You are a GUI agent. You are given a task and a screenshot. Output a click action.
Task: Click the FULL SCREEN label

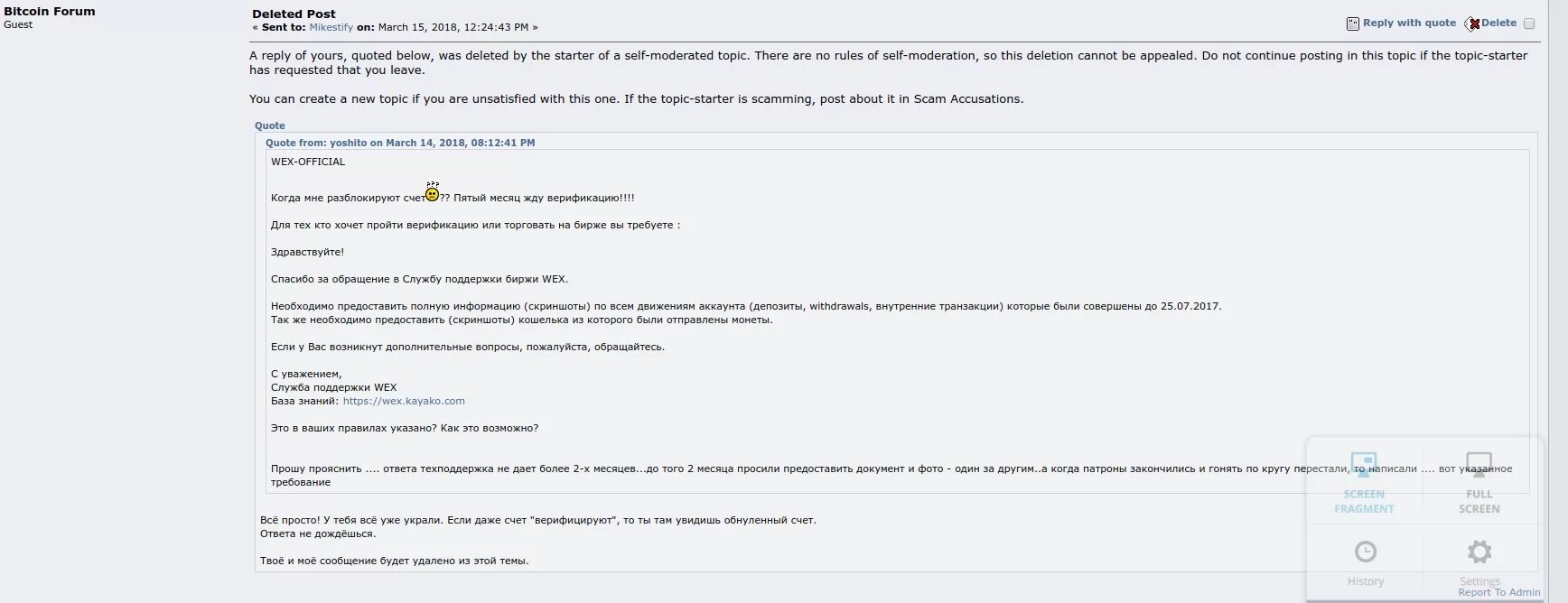coord(1479,502)
